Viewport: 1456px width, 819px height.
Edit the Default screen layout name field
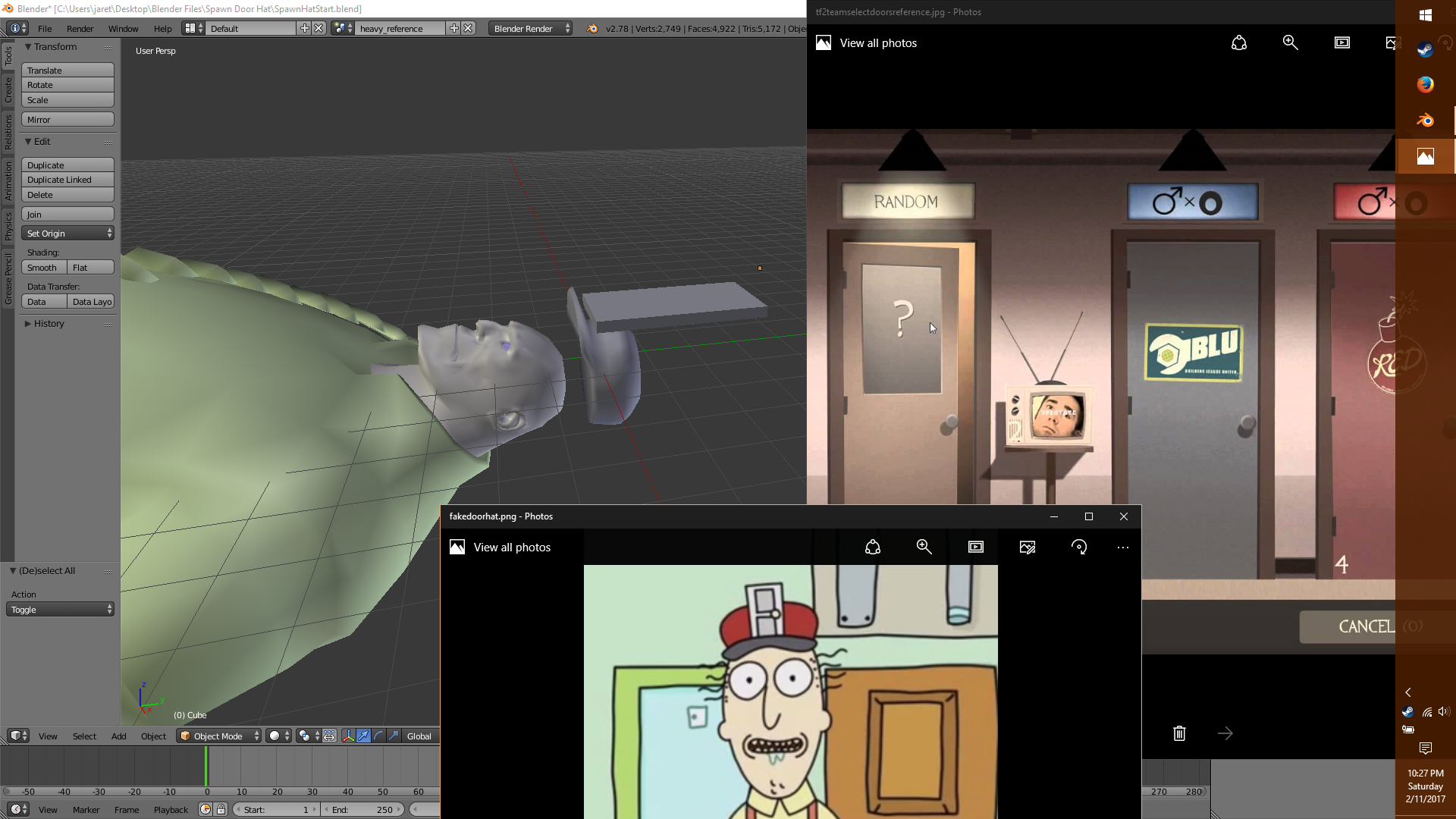(x=252, y=28)
